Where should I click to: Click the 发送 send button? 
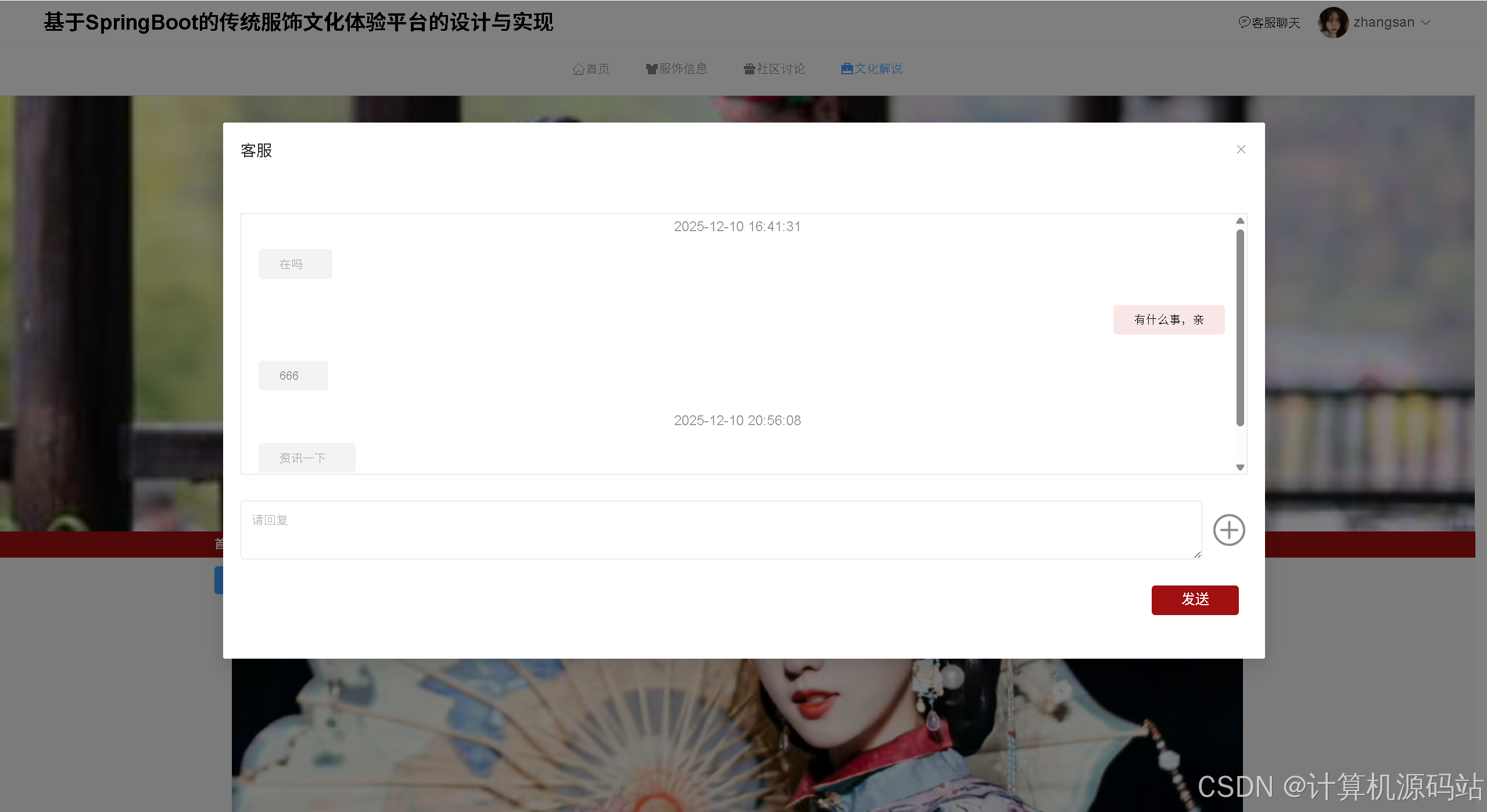pos(1194,599)
